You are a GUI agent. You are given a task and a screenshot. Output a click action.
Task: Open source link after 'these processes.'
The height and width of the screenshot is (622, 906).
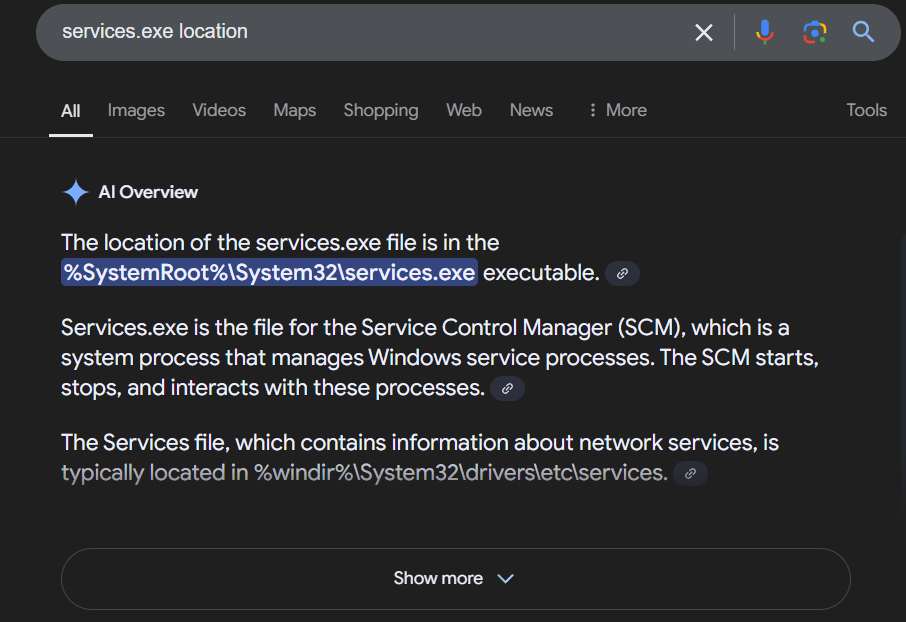point(507,388)
